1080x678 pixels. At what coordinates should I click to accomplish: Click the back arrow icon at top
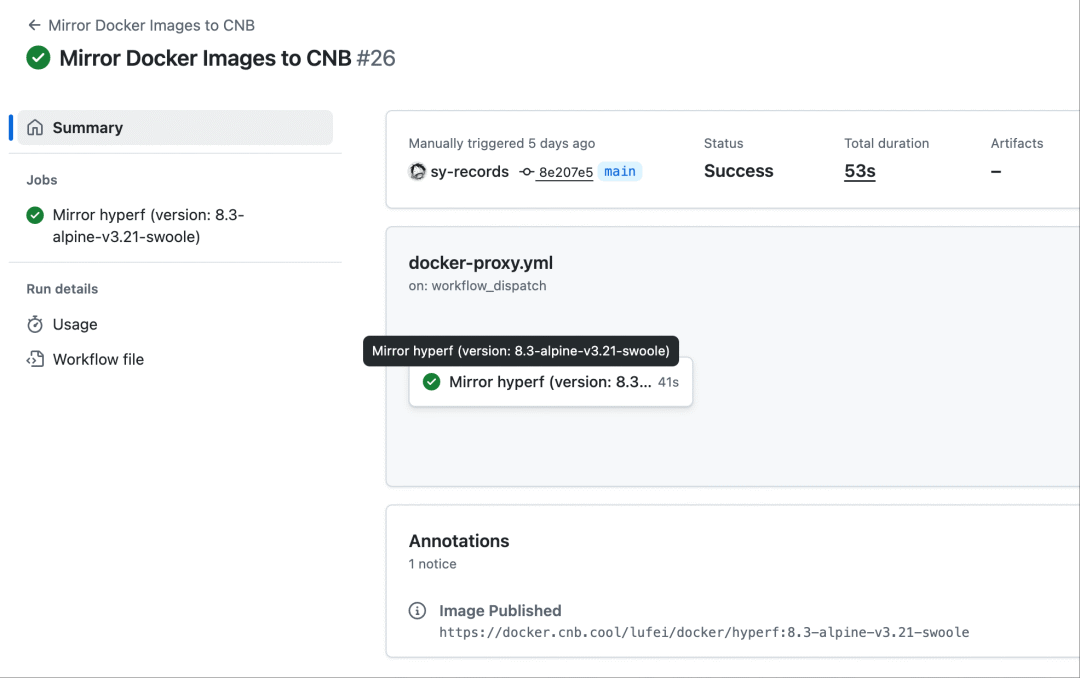34,25
